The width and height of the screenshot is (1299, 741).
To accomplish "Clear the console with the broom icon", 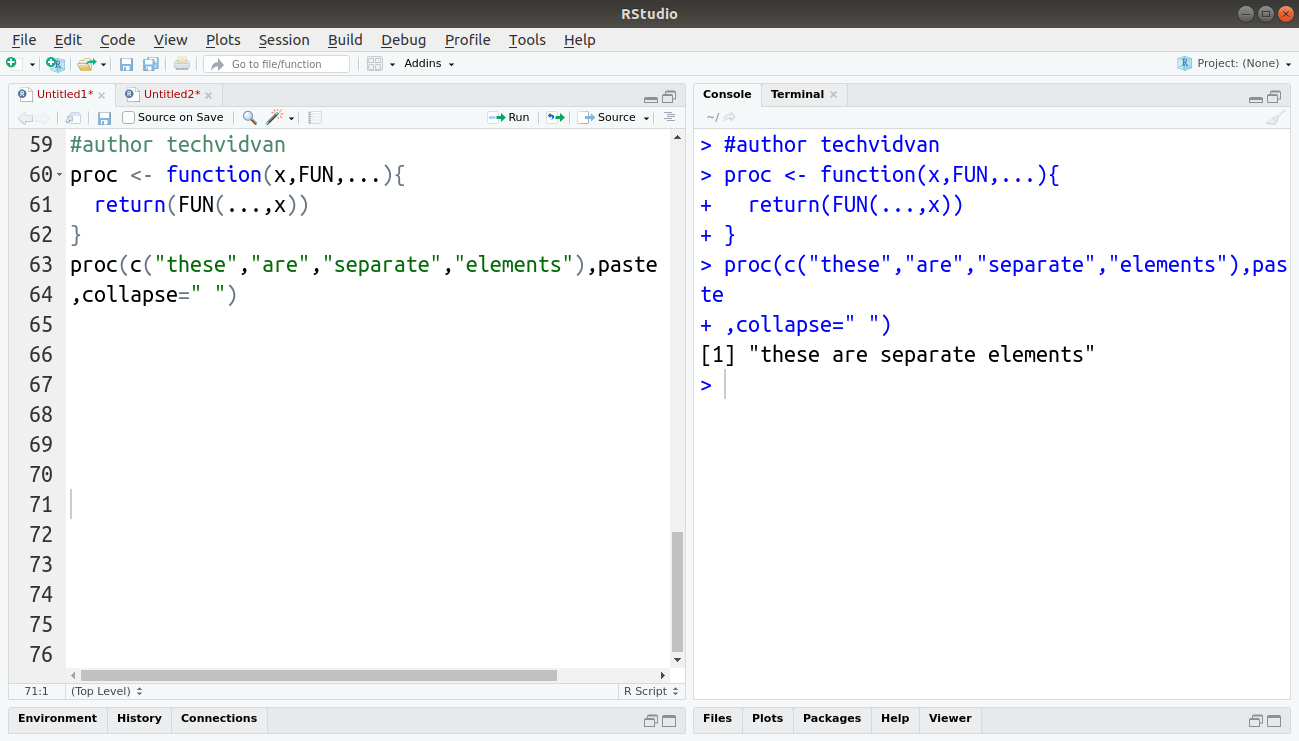I will (x=1276, y=117).
